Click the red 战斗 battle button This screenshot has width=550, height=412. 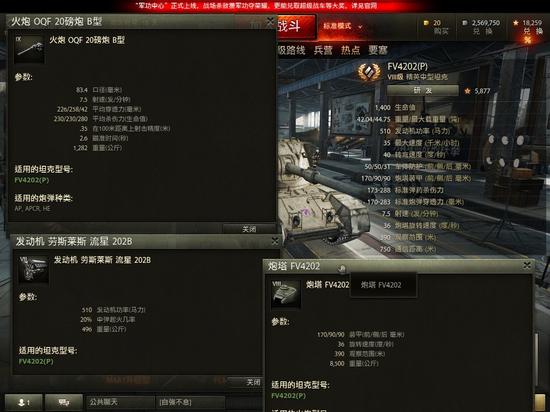[x=296, y=27]
